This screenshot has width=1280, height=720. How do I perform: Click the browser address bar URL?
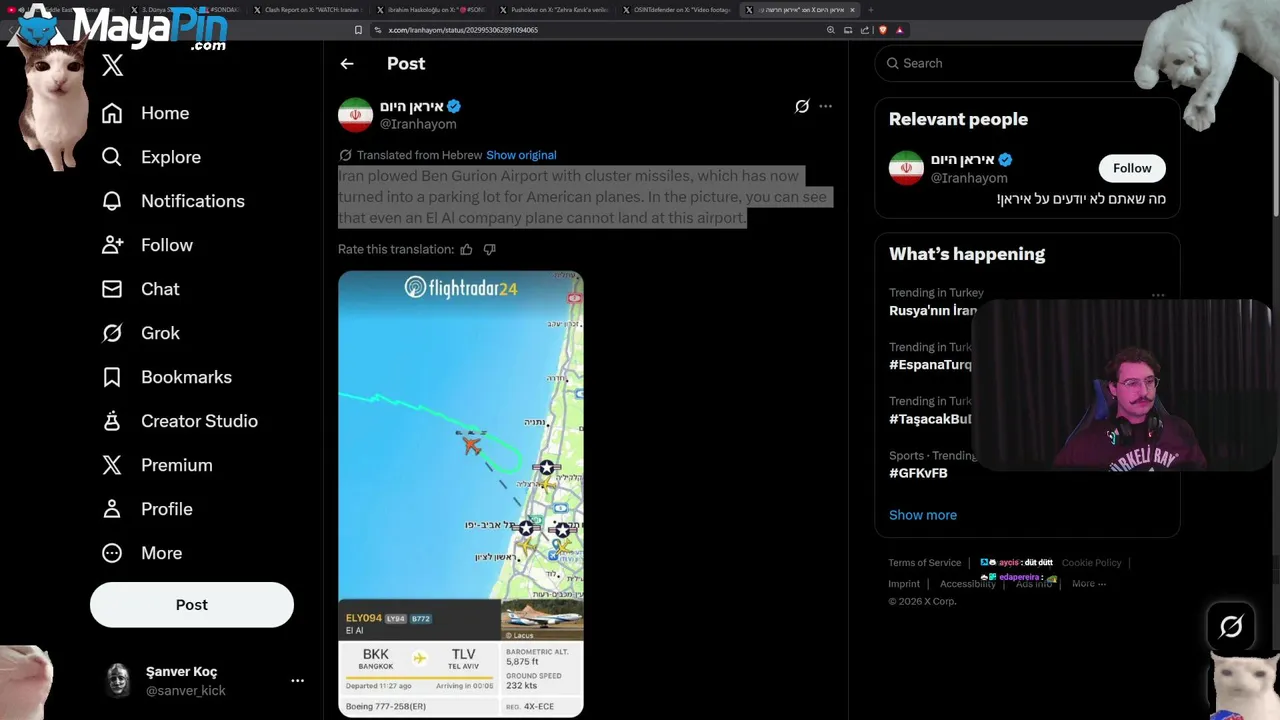click(x=463, y=30)
